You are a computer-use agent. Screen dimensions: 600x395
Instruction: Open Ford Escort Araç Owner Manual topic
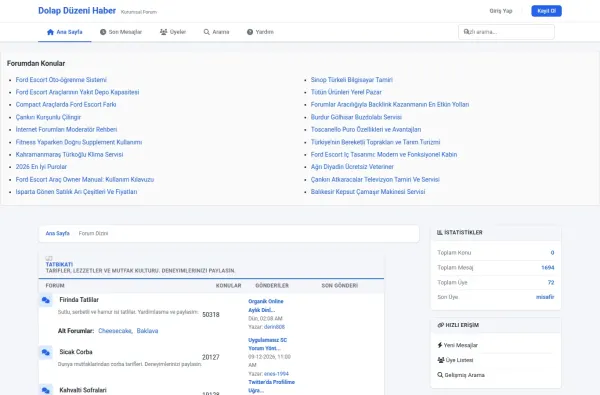(x=85, y=179)
